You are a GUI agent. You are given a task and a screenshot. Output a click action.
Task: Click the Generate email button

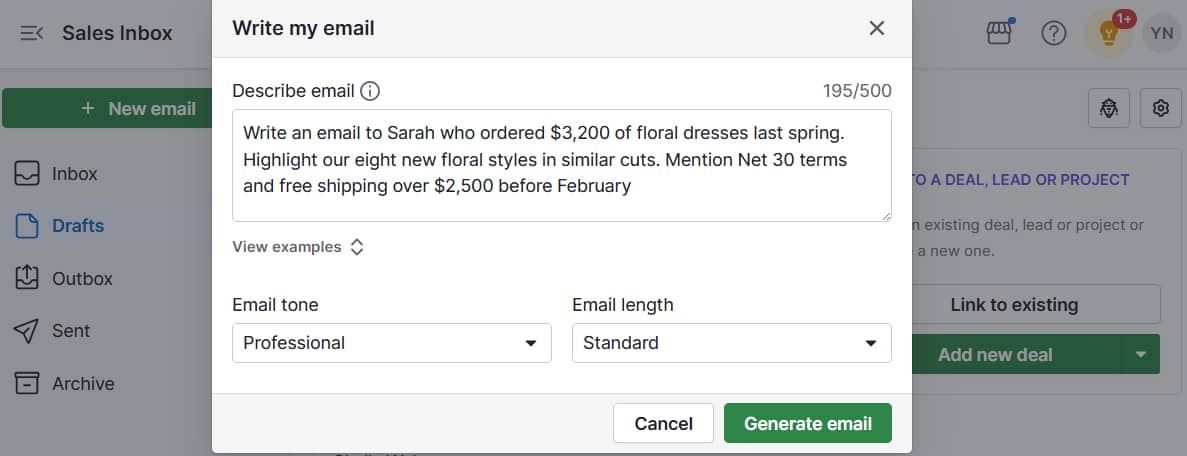pos(807,423)
